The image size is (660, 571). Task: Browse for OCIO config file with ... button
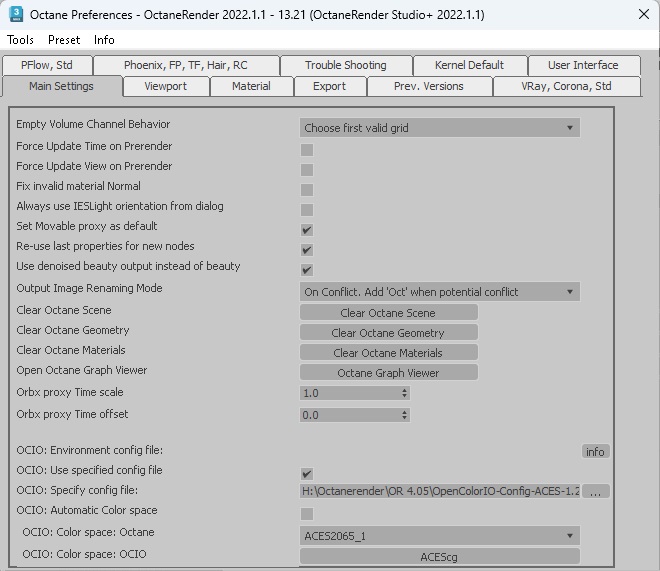[596, 491]
